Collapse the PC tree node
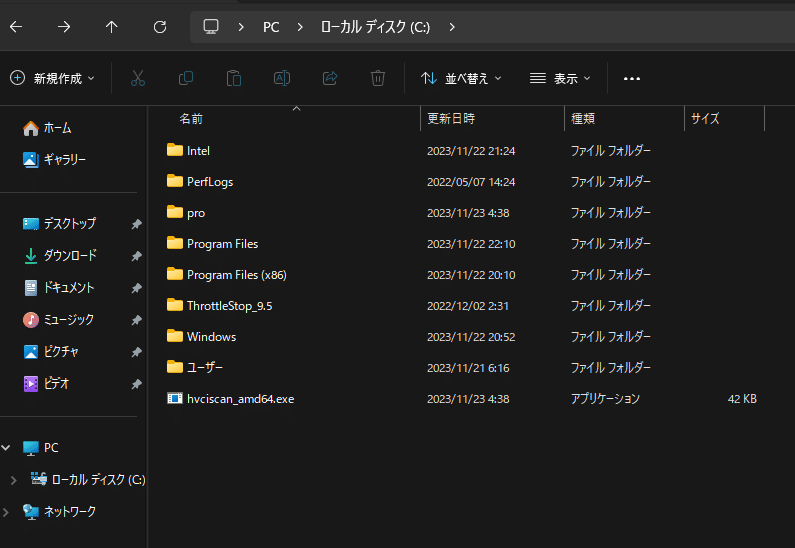 point(6,448)
